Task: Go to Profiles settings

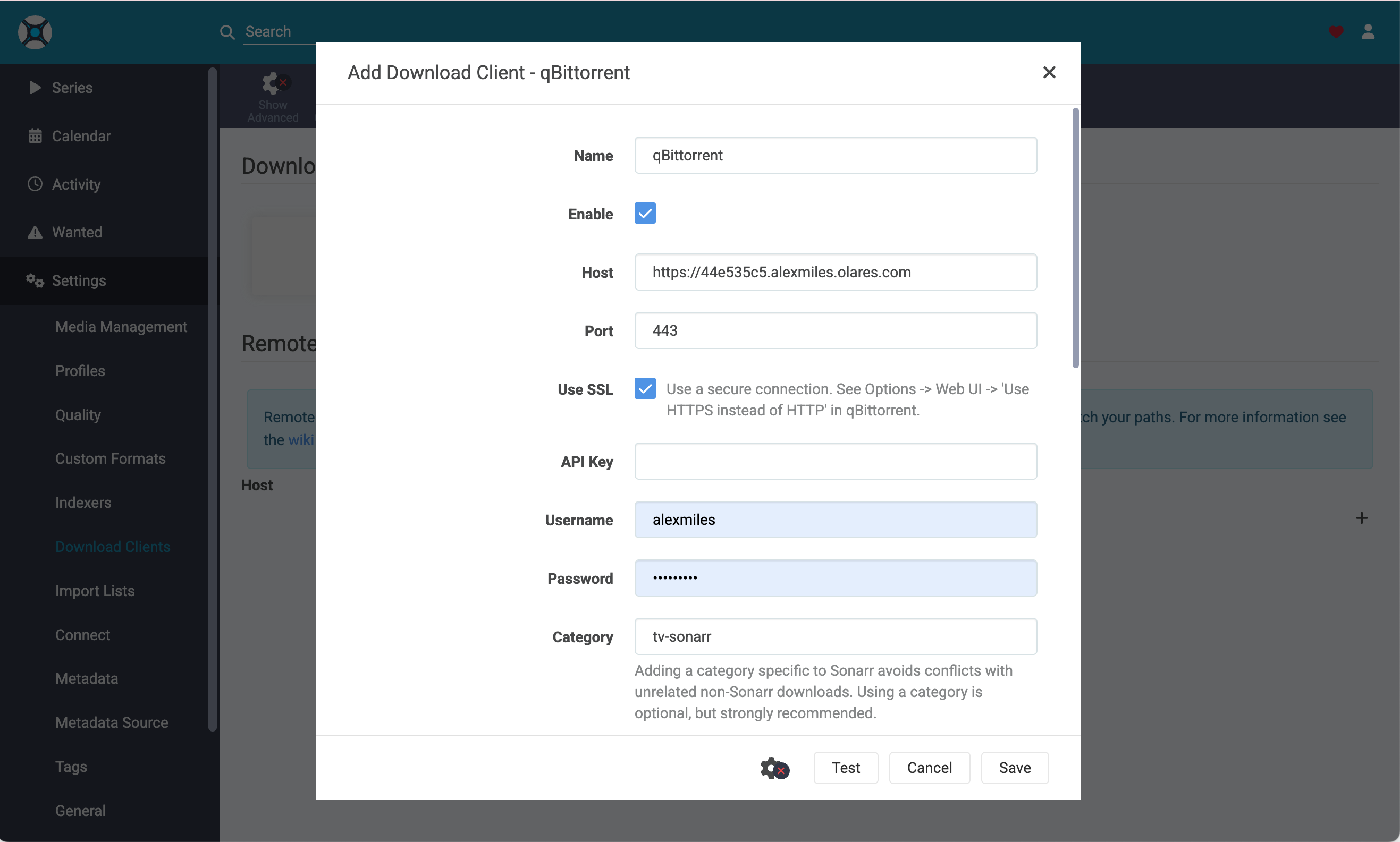Action: click(80, 371)
